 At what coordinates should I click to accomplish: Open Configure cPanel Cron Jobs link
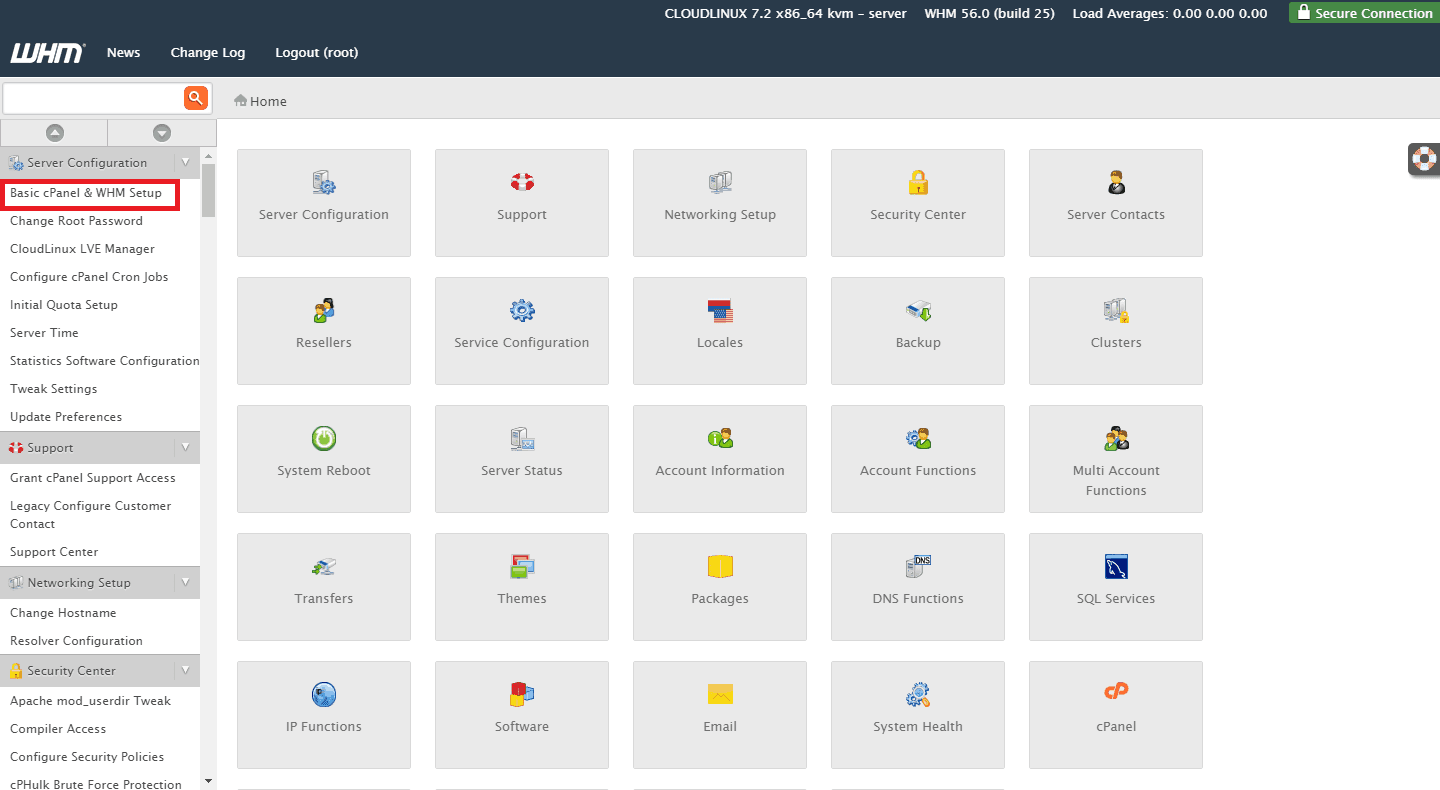pos(89,277)
